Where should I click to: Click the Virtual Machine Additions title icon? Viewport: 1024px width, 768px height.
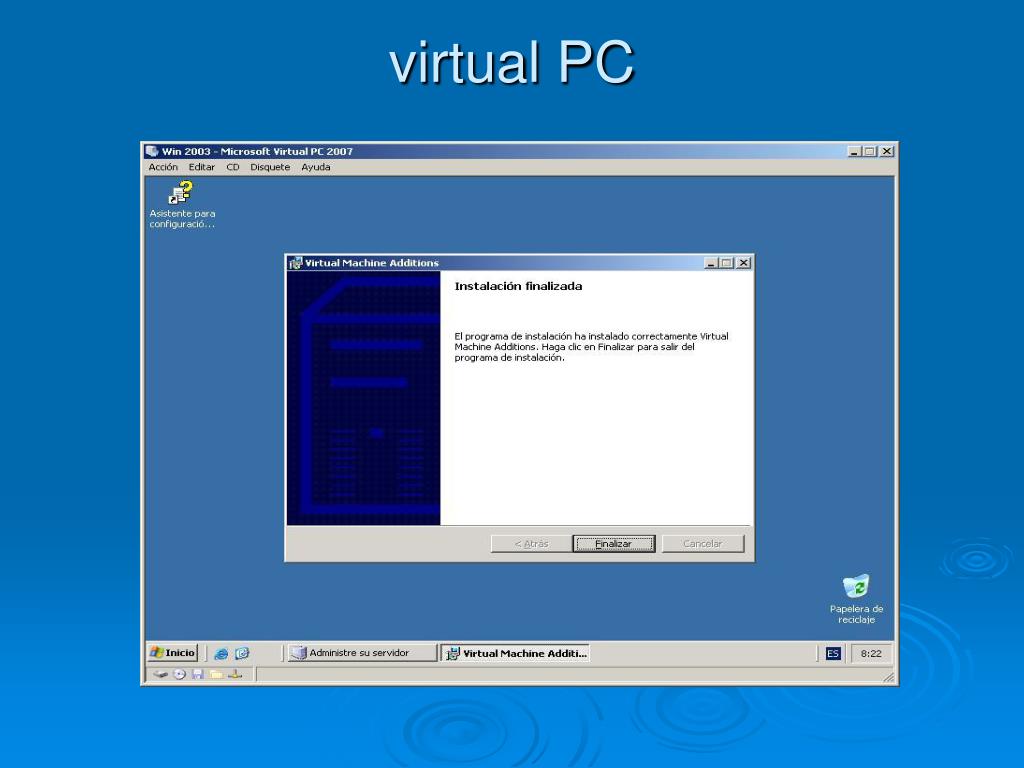click(296, 263)
